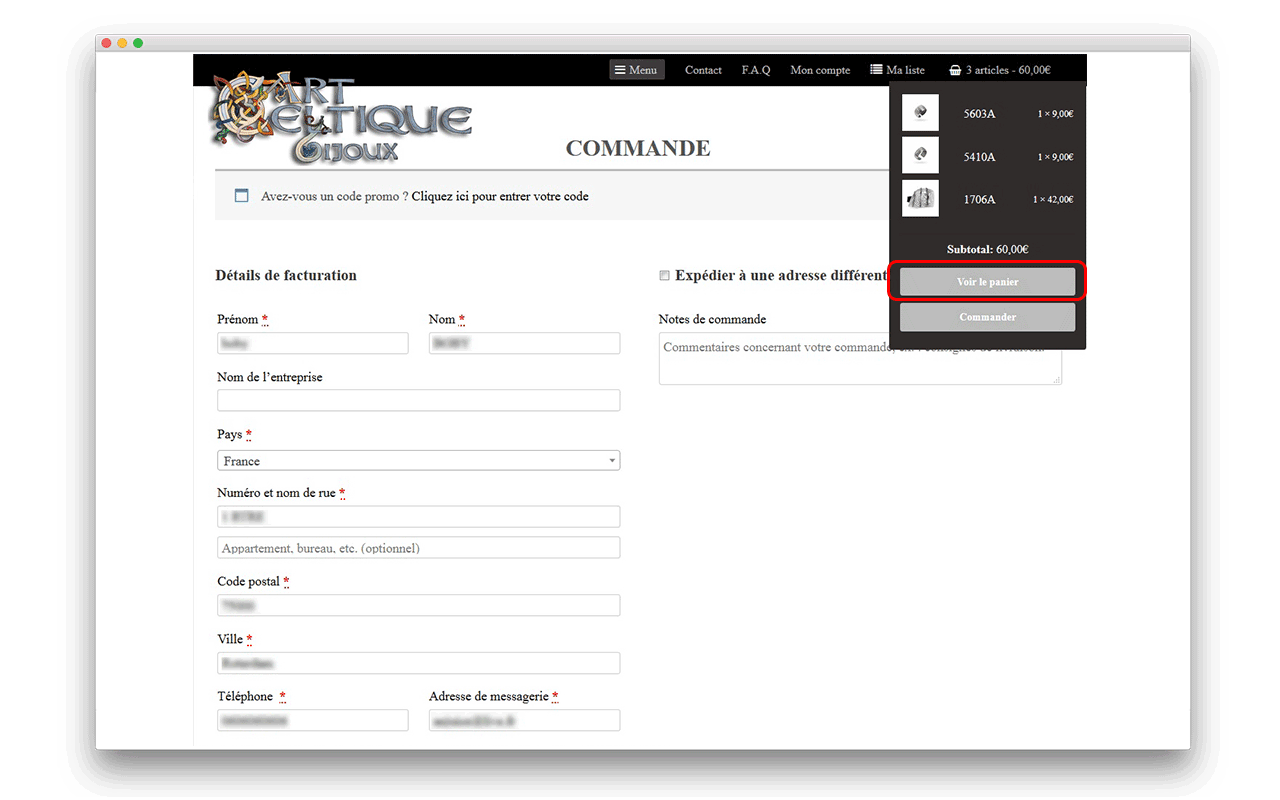Open product 1706A thumbnail in cart
Screen dimensions: 1280x800
pyautogui.click(x=920, y=199)
